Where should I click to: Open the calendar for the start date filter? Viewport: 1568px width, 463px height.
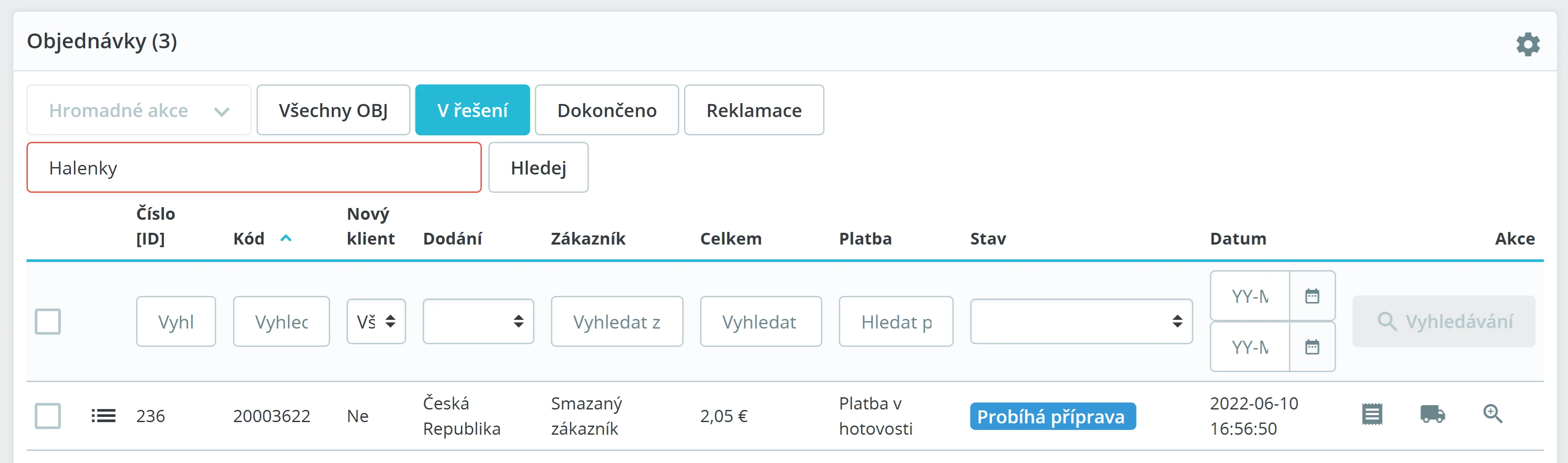1312,297
